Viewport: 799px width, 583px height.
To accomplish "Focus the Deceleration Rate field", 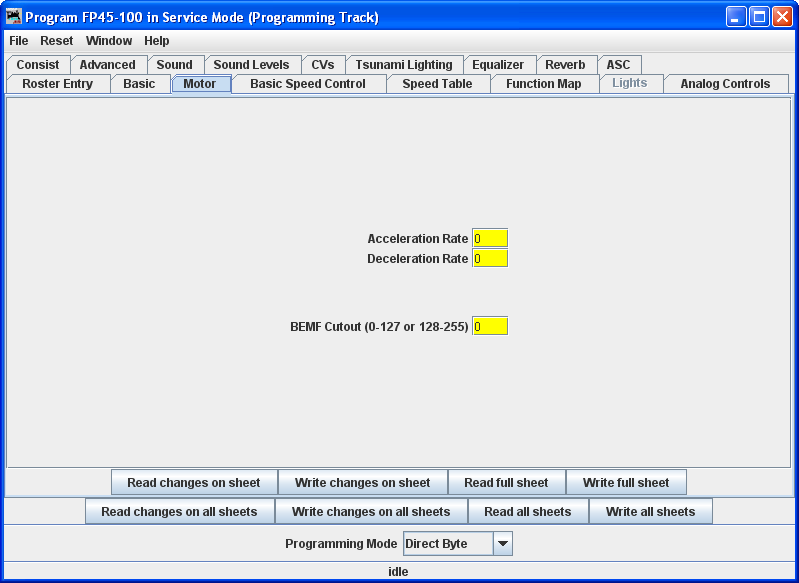I will [490, 259].
